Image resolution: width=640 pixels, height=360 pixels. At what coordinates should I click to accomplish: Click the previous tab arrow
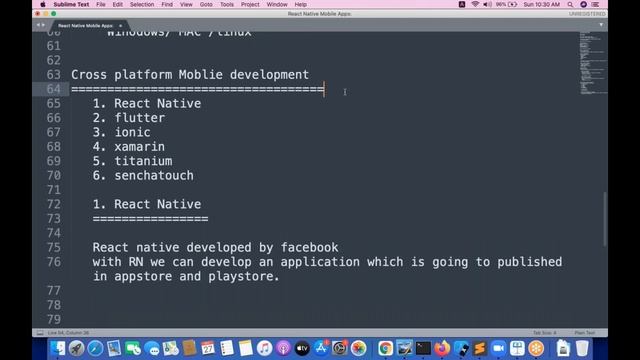click(38, 25)
